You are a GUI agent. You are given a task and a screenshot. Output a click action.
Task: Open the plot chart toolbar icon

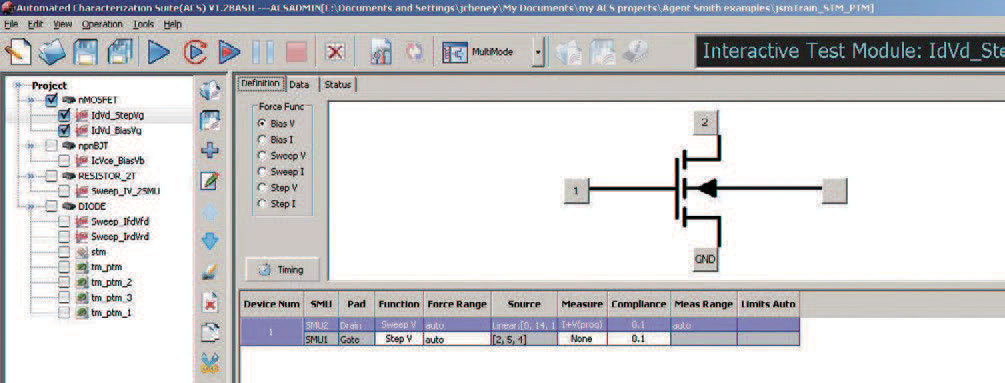click(381, 52)
